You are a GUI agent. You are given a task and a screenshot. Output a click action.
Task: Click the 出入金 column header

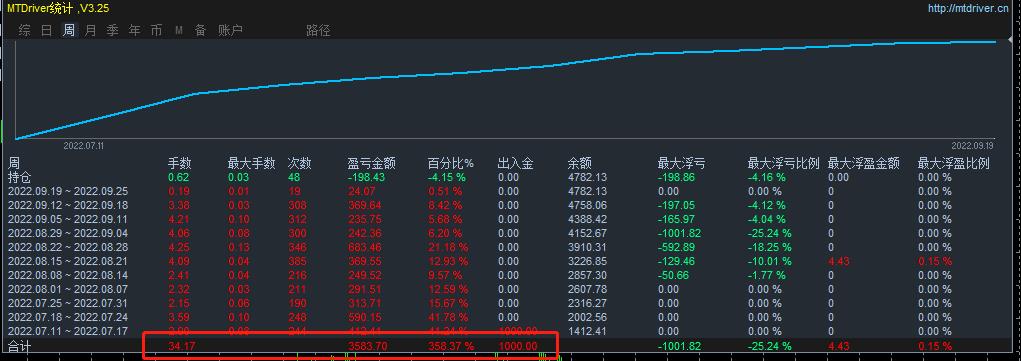(515, 163)
